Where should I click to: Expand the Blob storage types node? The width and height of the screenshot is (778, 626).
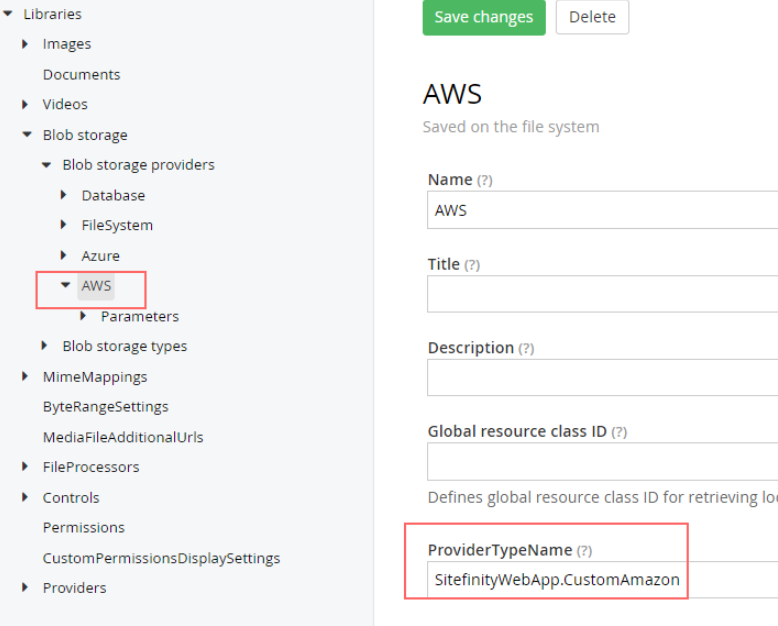point(45,346)
